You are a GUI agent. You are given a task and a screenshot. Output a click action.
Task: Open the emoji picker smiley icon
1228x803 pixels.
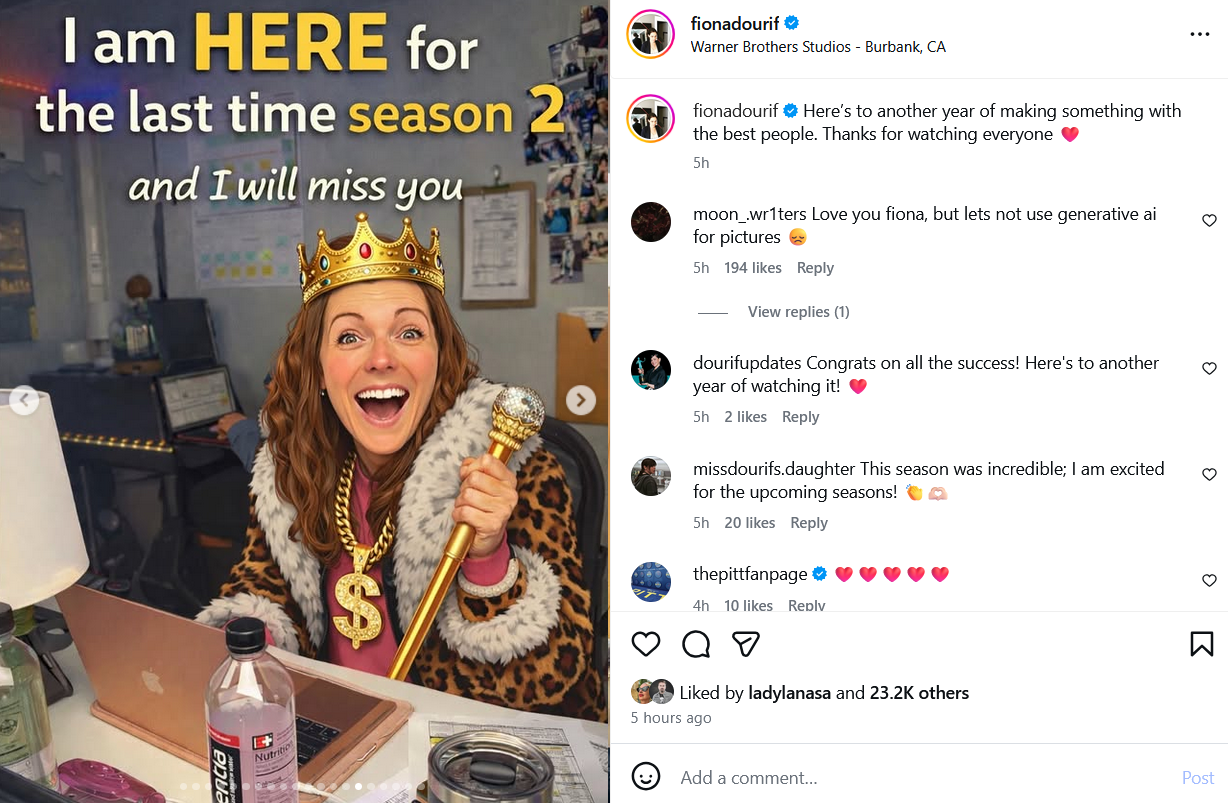(647, 777)
